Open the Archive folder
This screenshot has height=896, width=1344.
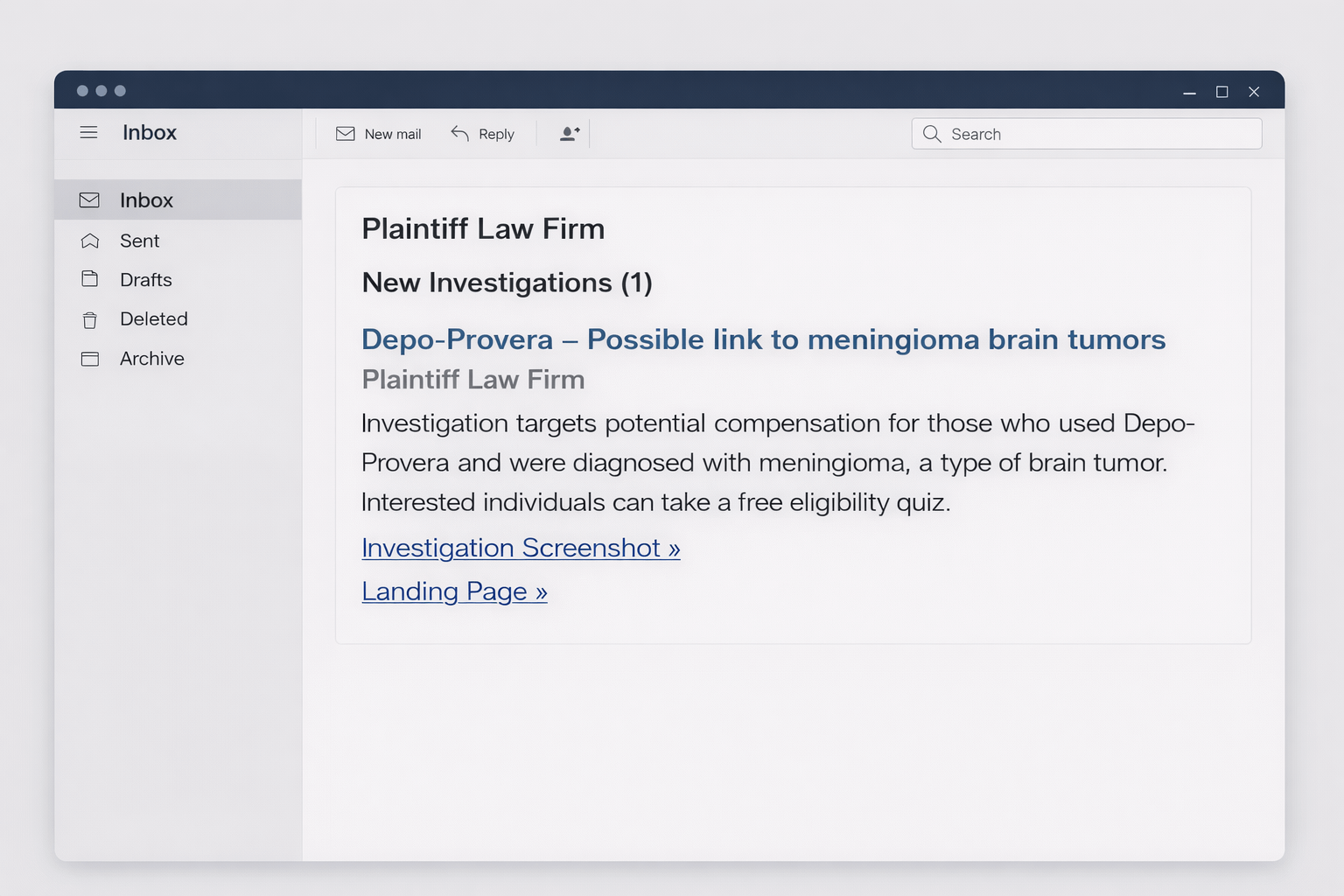click(151, 359)
